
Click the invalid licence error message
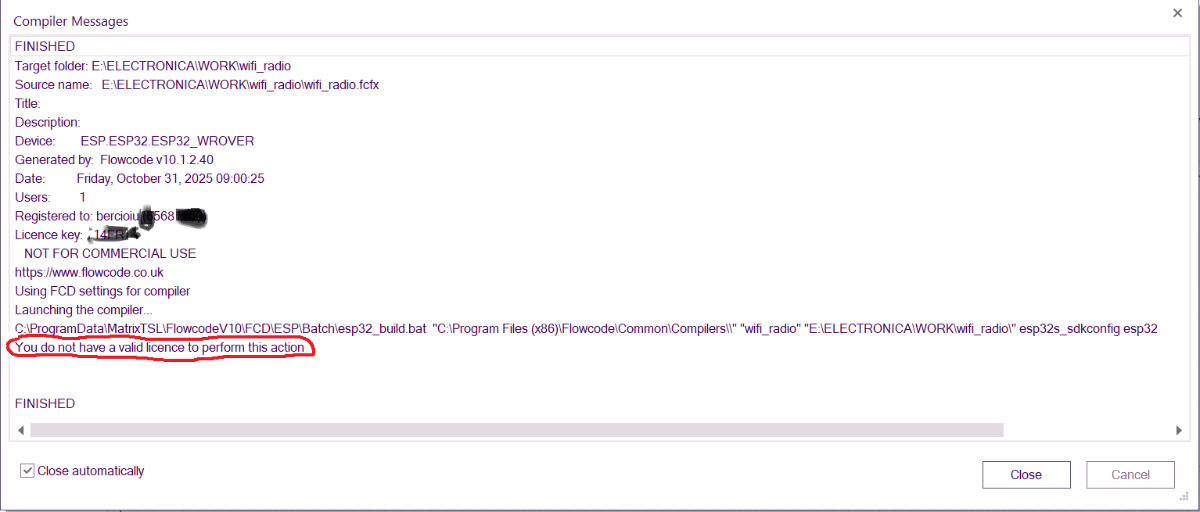pos(160,347)
